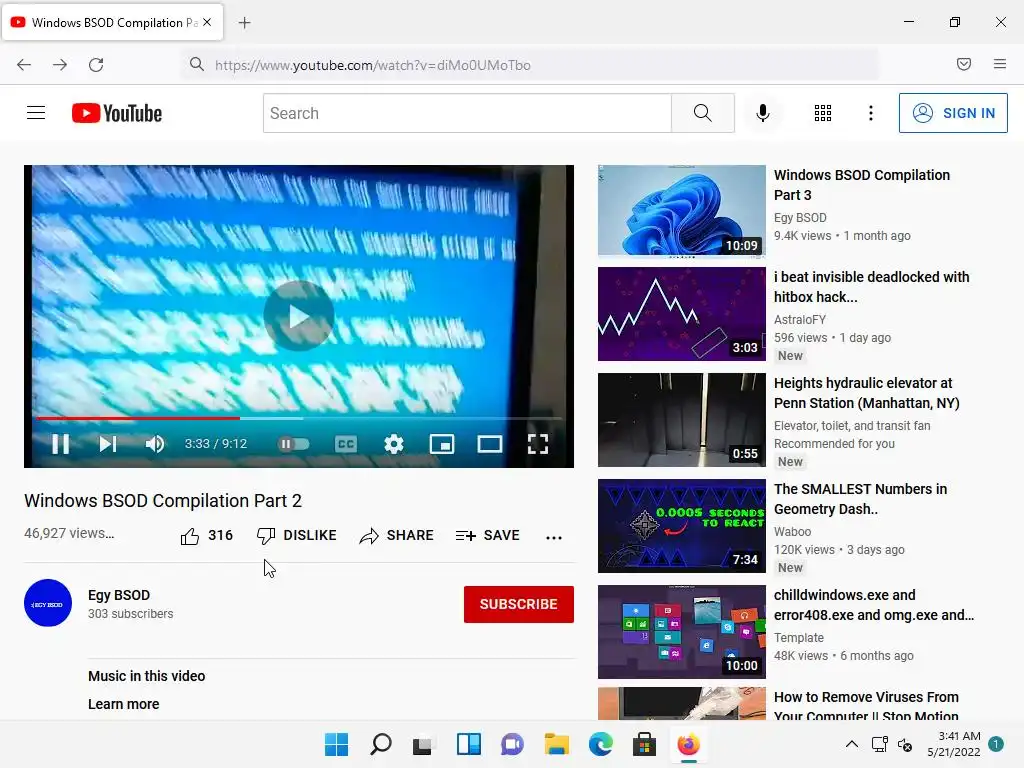This screenshot has height=768, width=1024.
Task: Focus the YouTube Search field
Action: click(467, 113)
